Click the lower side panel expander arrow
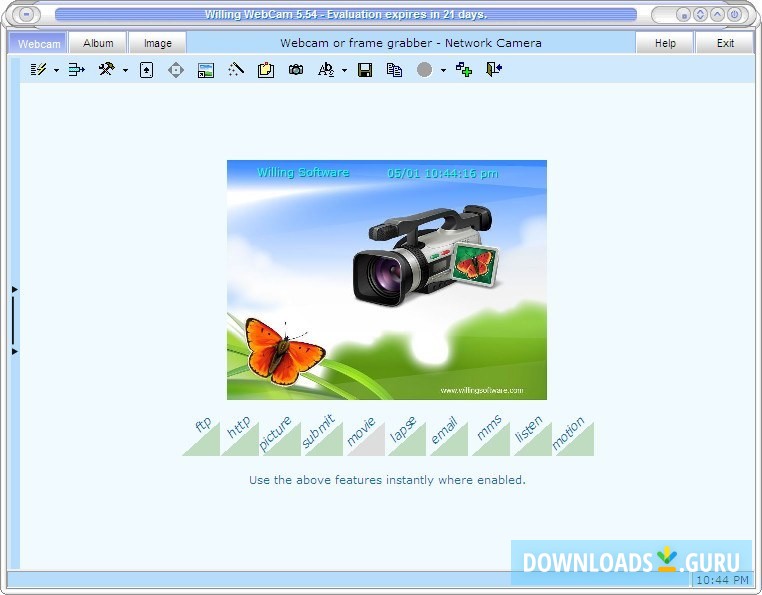This screenshot has width=762, height=595. coord(15,351)
